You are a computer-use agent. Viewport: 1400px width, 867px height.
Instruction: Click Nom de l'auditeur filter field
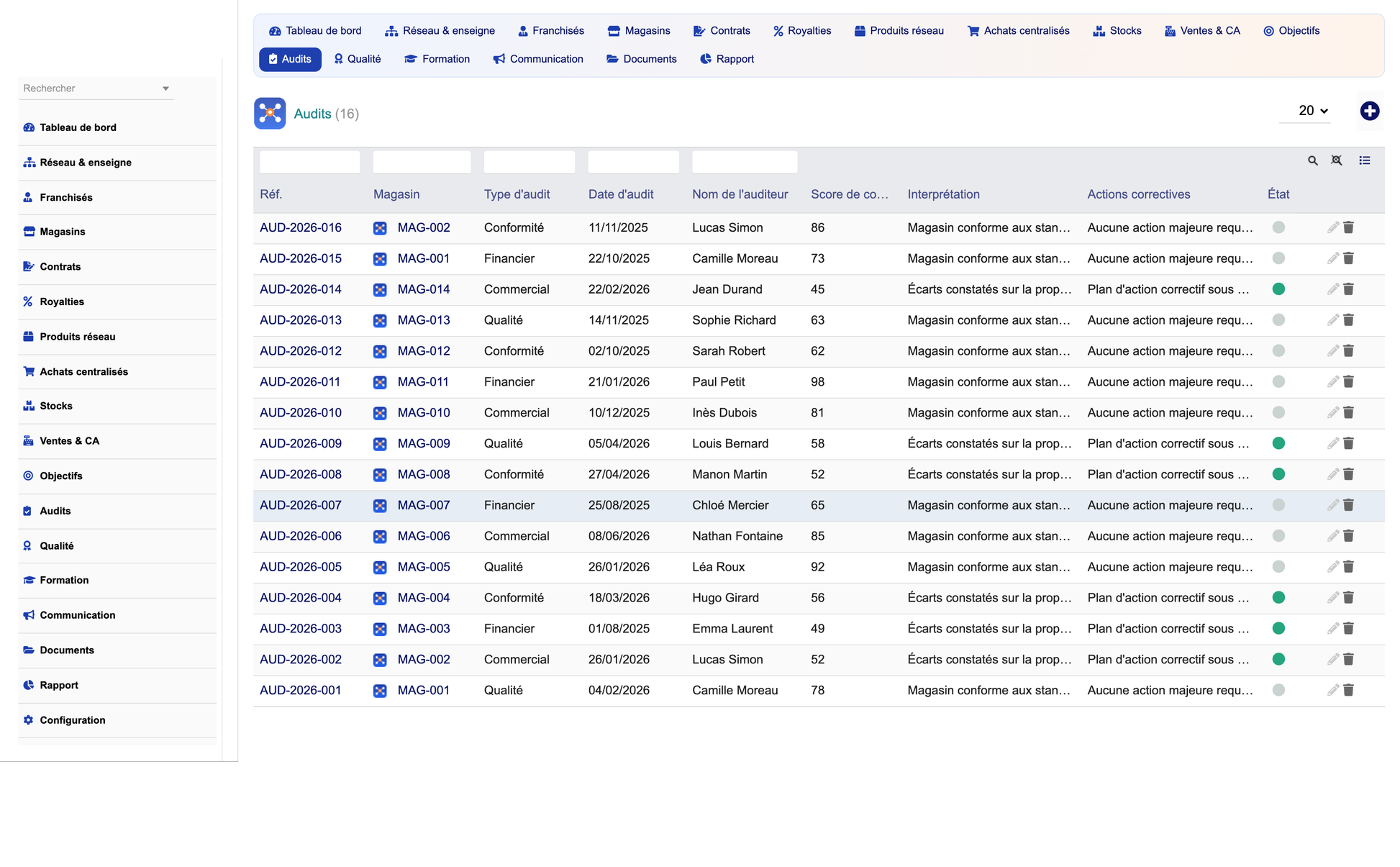(745, 162)
